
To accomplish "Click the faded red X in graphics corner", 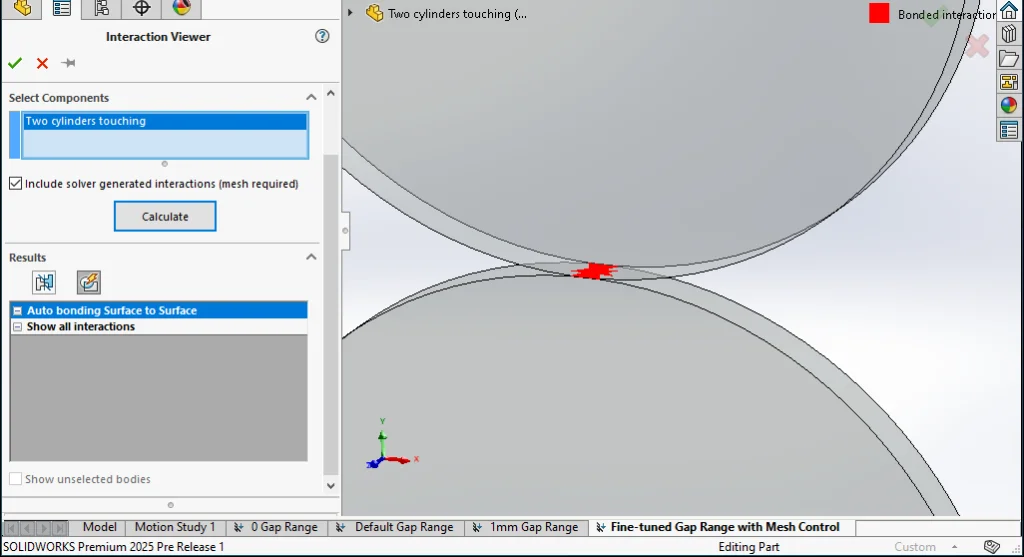I will click(x=977, y=46).
